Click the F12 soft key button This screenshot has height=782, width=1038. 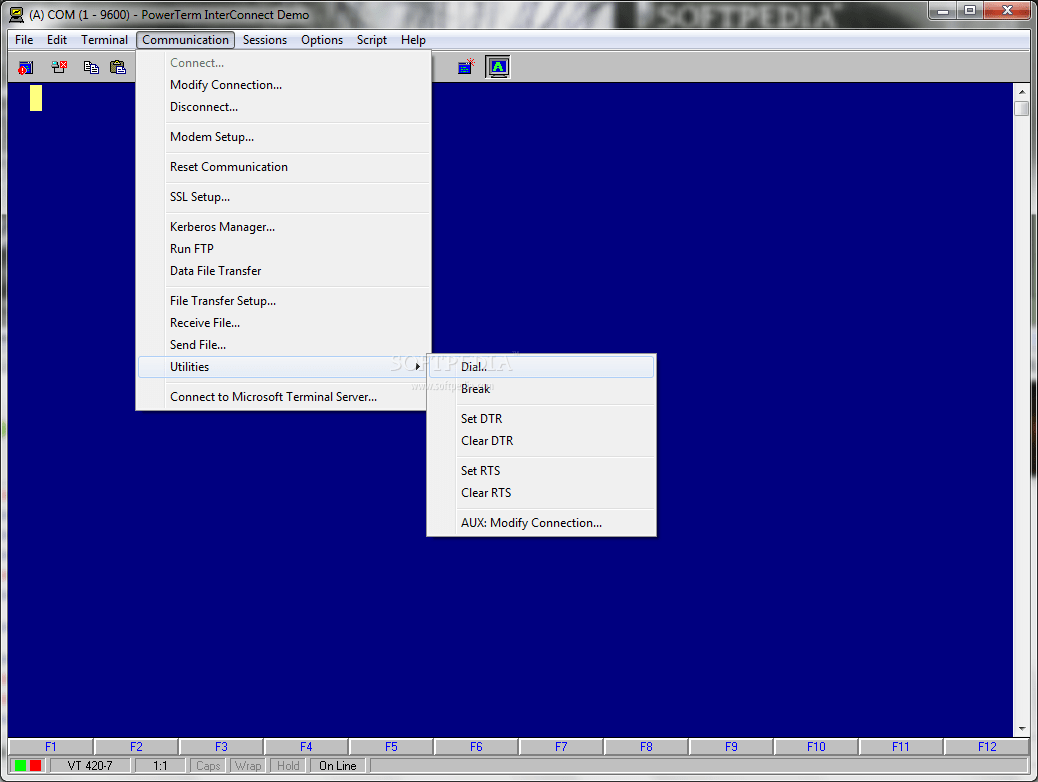[987, 747]
